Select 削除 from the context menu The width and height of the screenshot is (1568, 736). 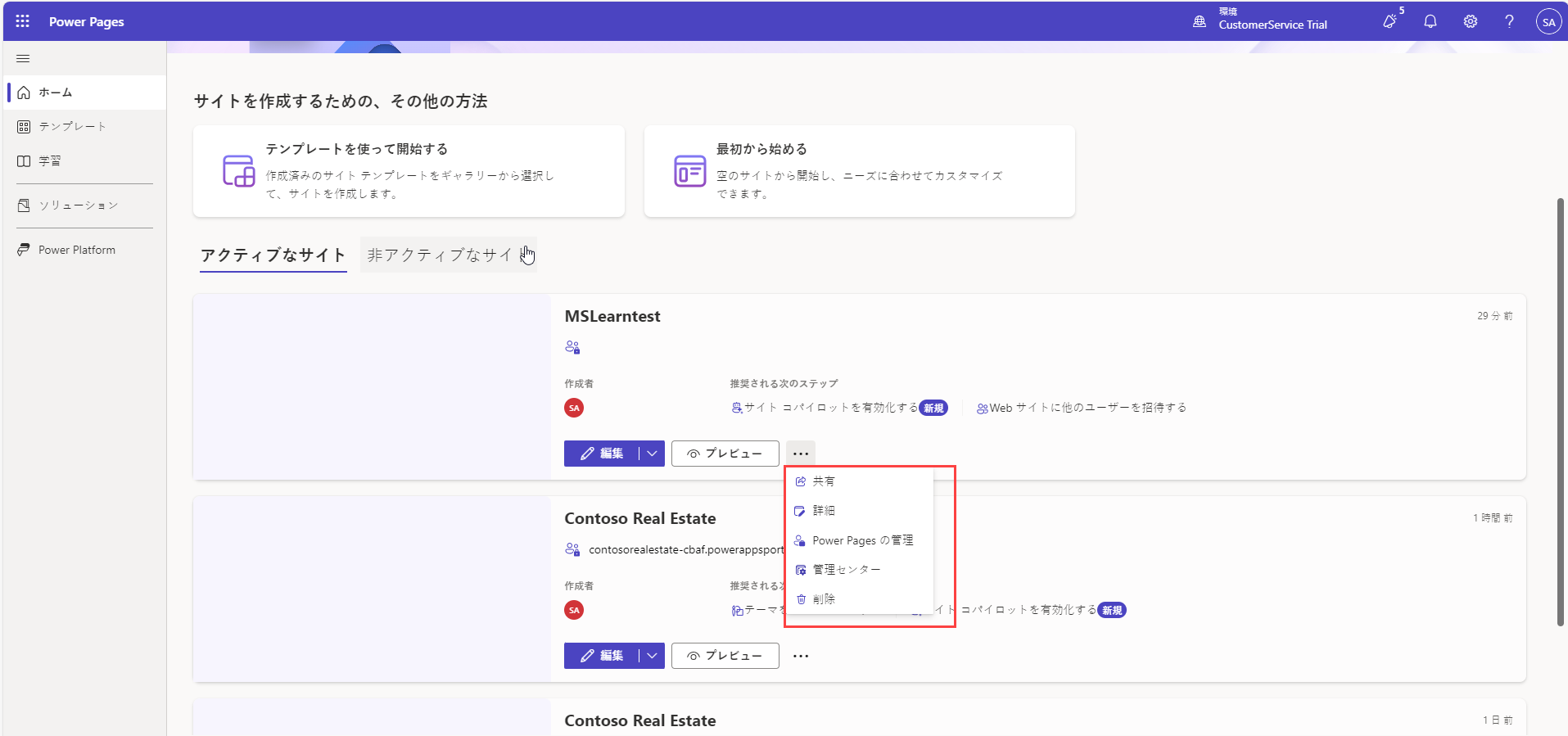[x=859, y=599]
